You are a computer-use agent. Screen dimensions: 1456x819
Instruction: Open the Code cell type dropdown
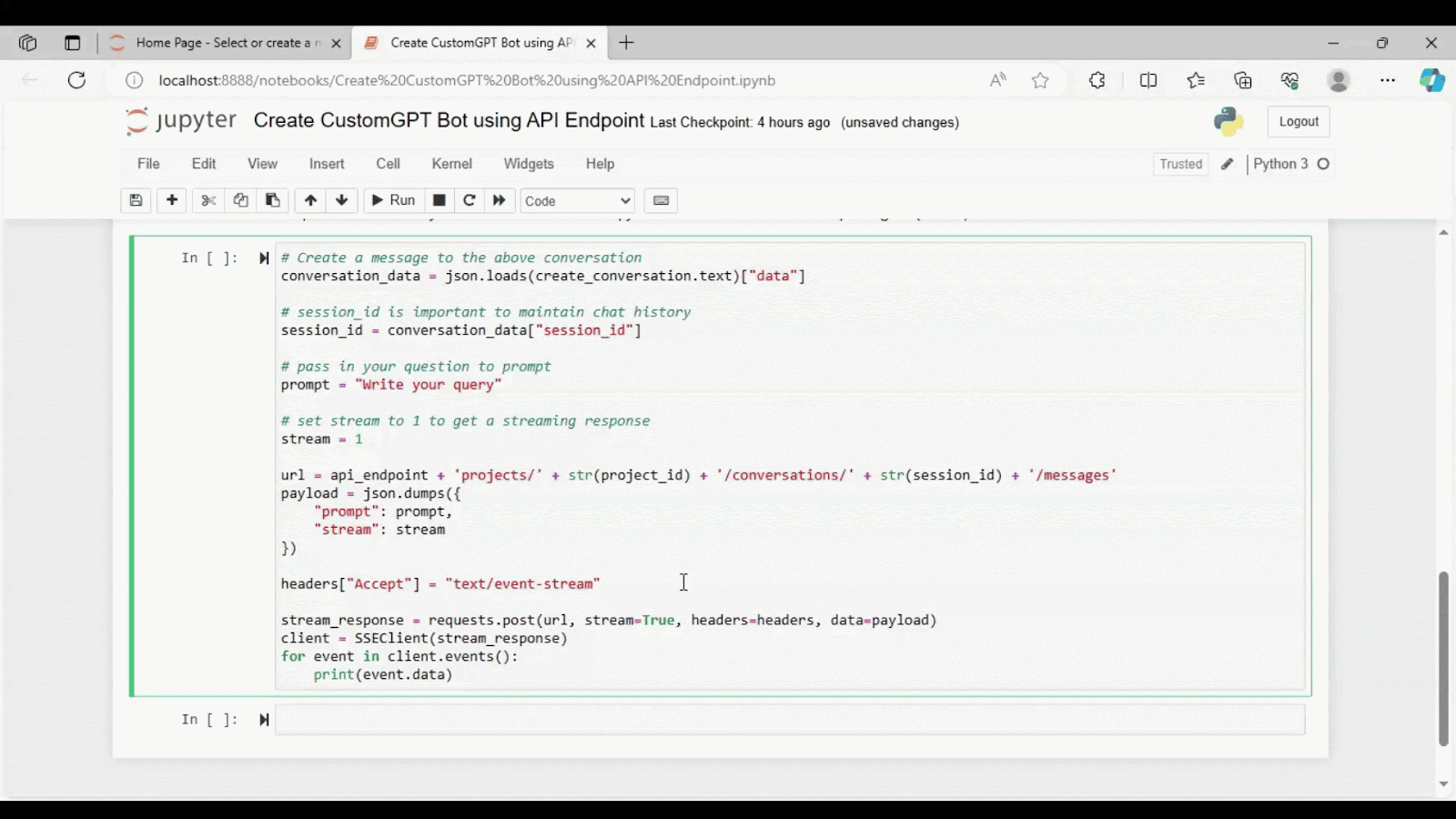577,200
